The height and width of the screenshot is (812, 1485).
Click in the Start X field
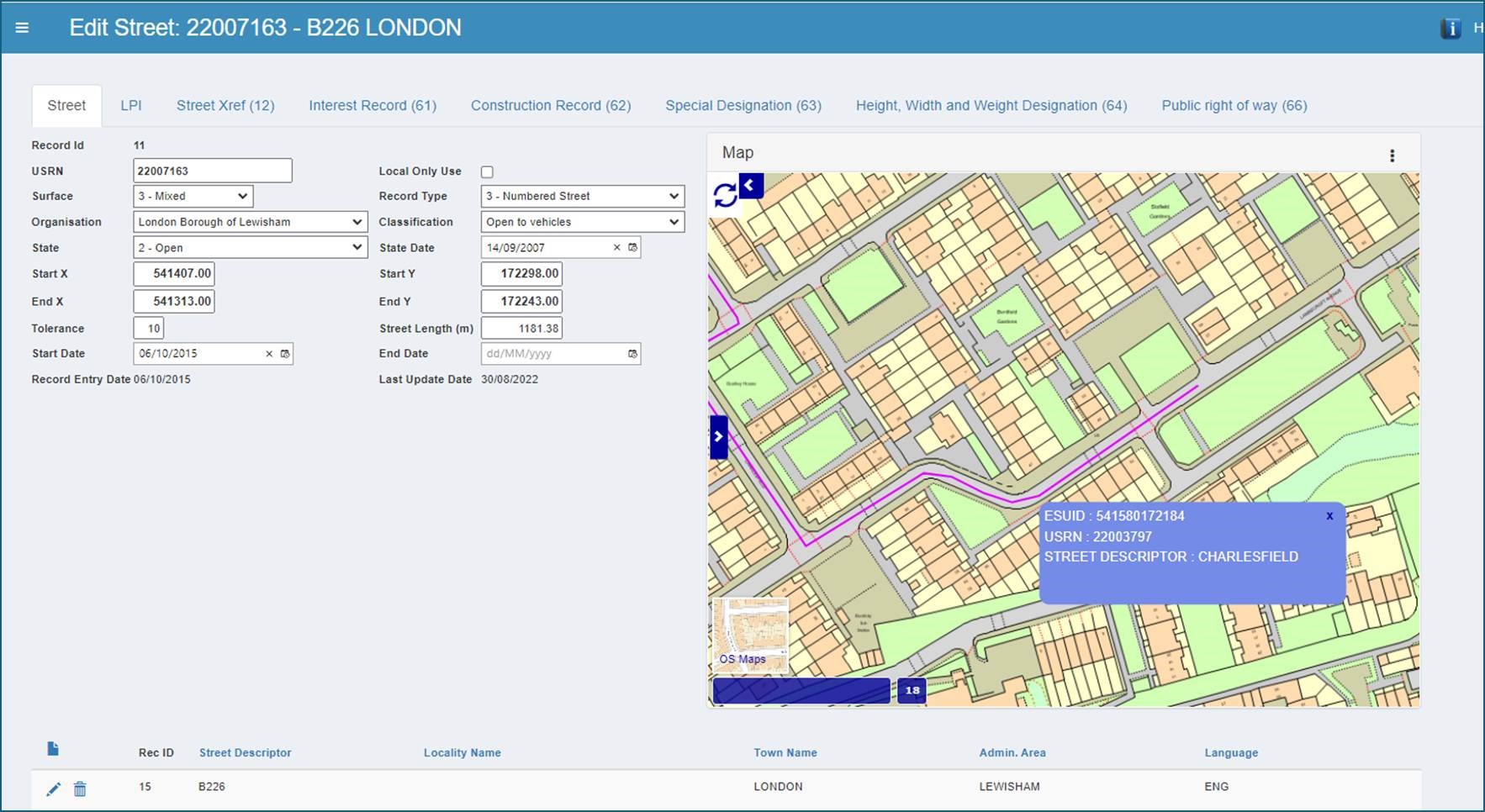174,274
